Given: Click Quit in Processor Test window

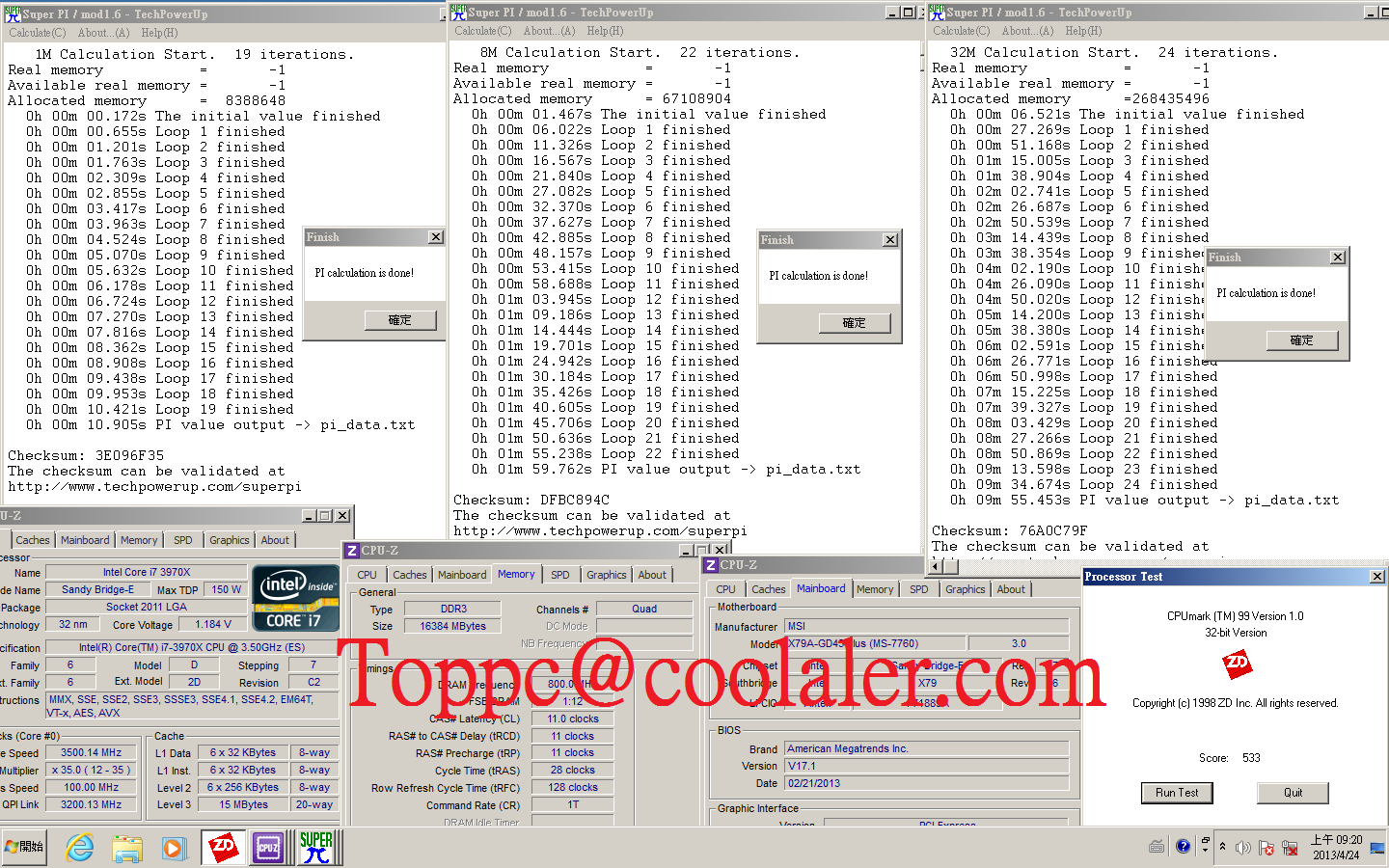Looking at the screenshot, I should 1294,793.
